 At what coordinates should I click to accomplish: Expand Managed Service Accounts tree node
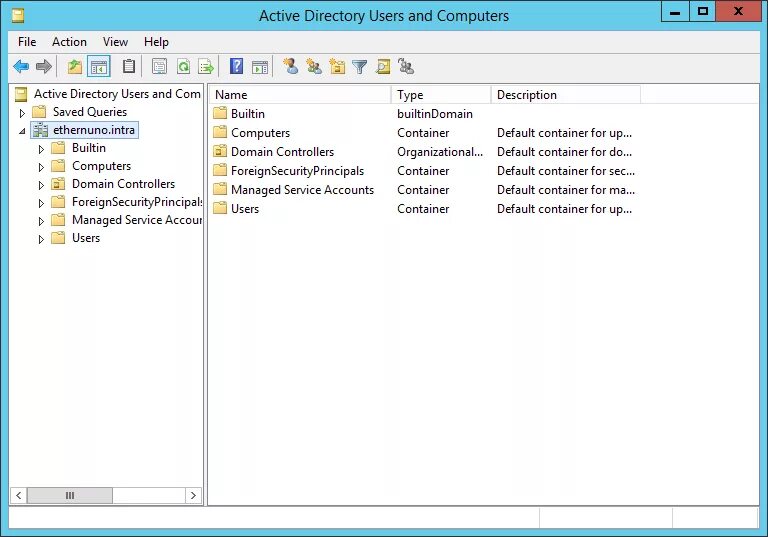click(x=41, y=221)
